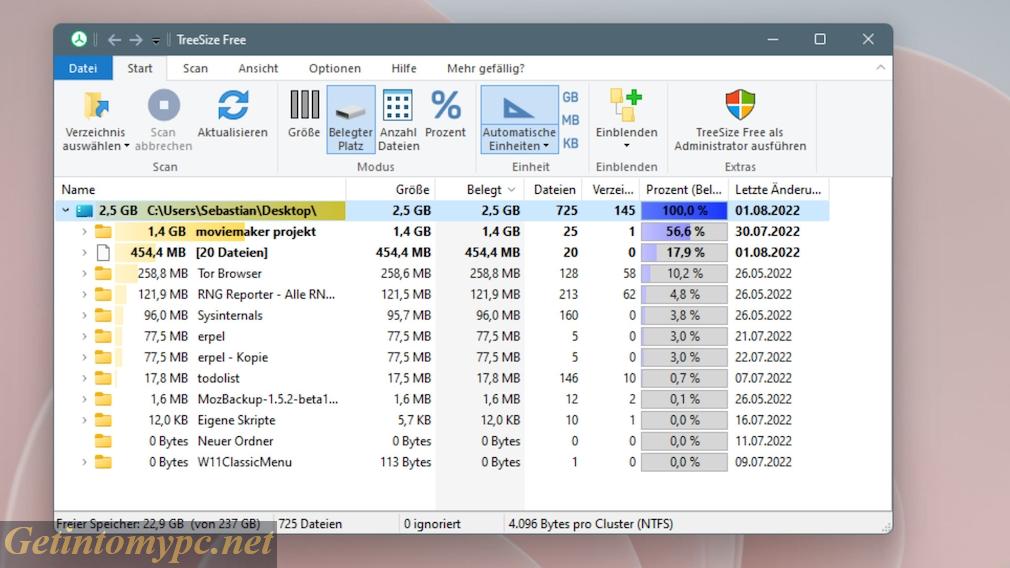This screenshot has width=1010, height=568.
Task: Click the Desktop drive icon in root row
Action: (x=84, y=211)
